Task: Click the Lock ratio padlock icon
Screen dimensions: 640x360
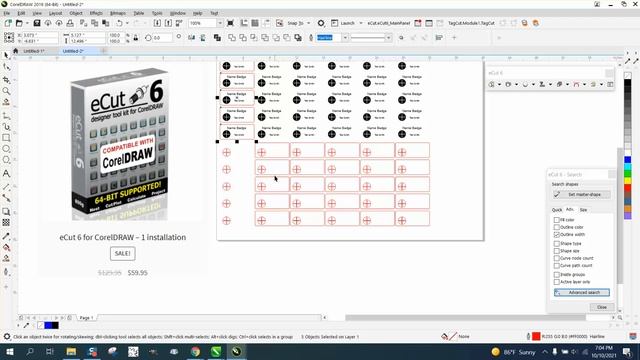Action: pyautogui.click(x=136, y=38)
